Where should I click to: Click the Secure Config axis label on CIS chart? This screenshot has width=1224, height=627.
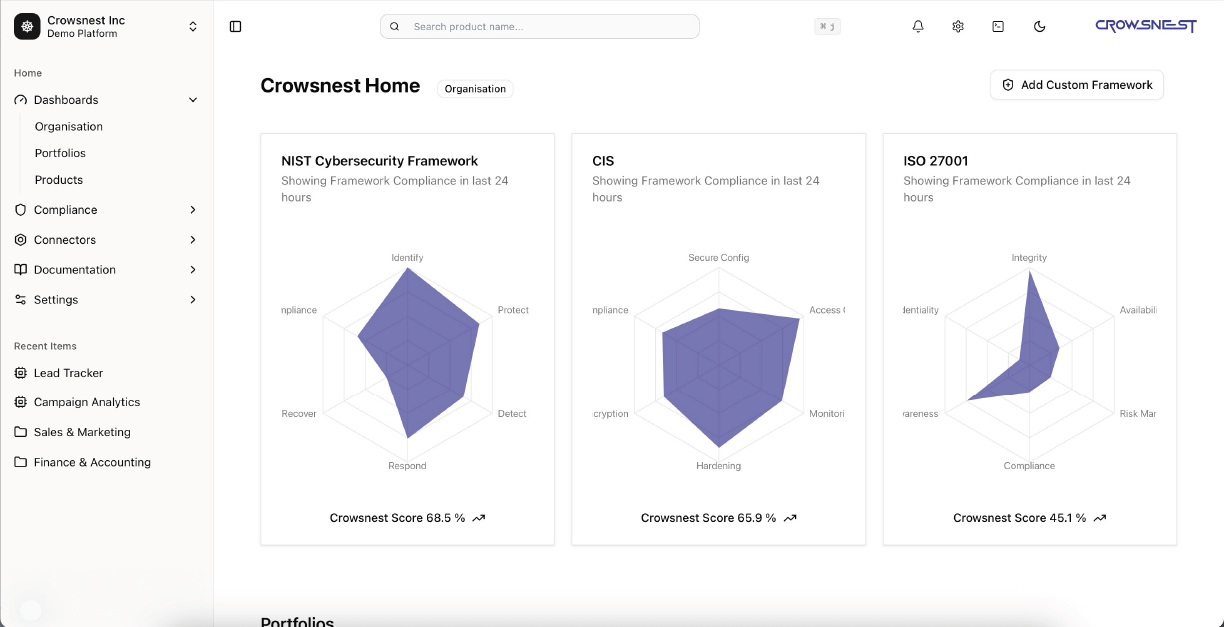pos(719,258)
